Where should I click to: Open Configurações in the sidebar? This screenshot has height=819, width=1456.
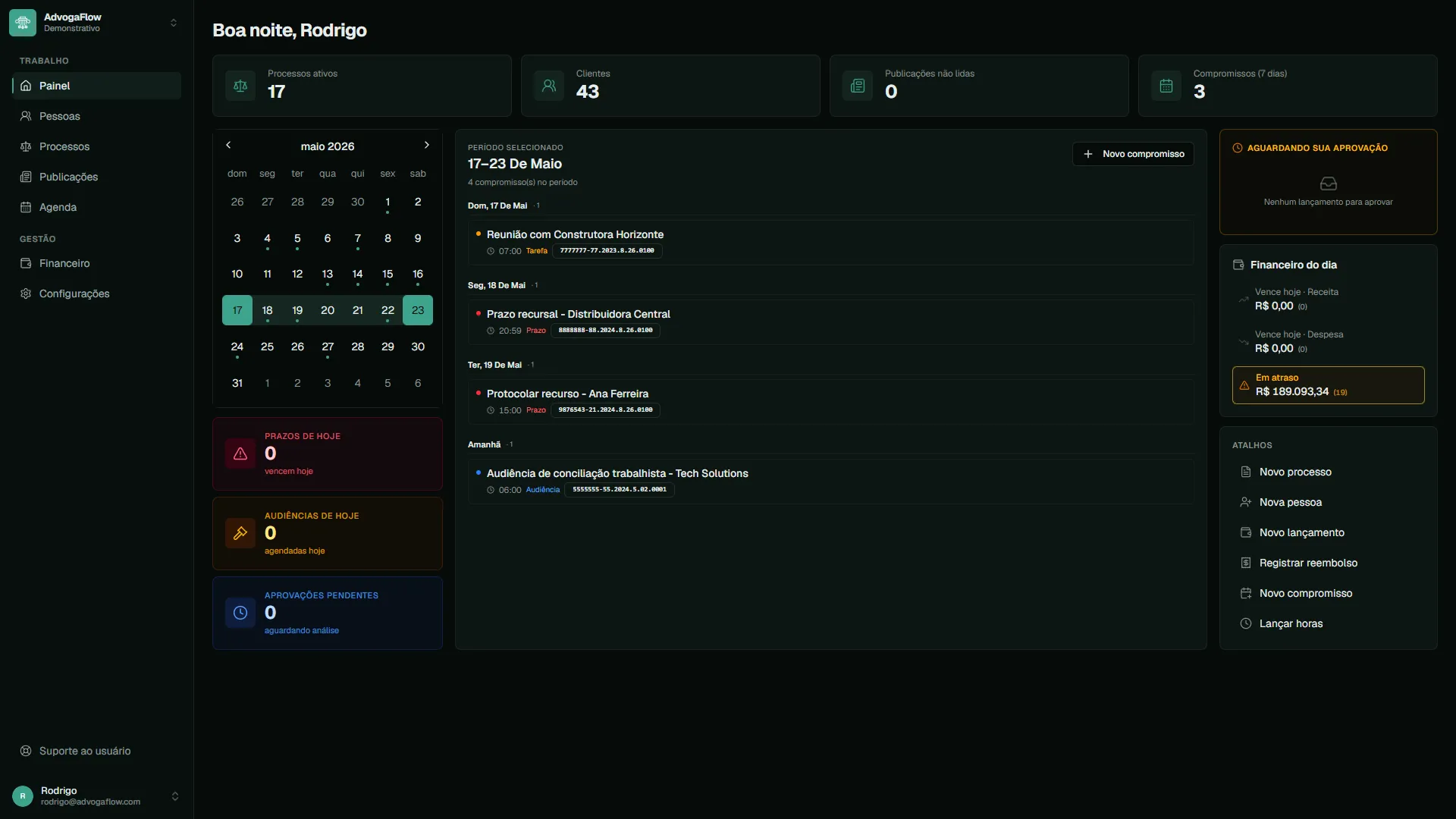(x=96, y=293)
